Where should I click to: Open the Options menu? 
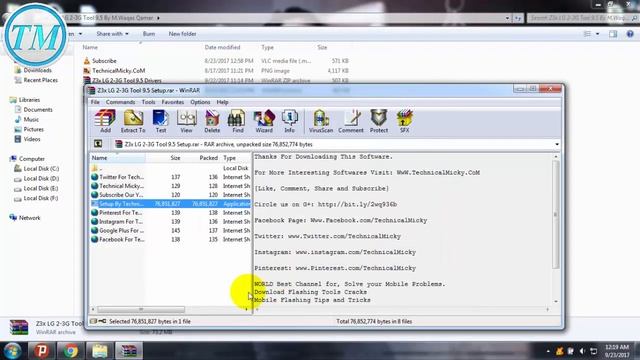point(200,102)
